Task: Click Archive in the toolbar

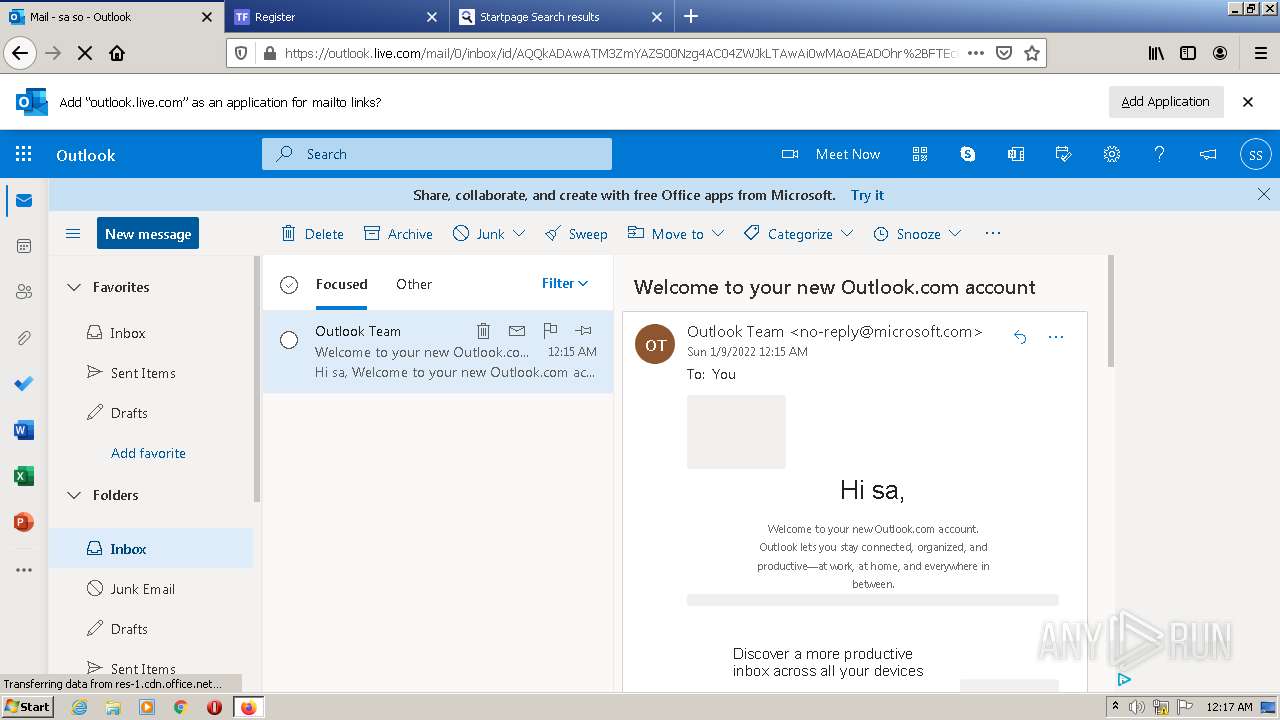Action: coord(398,234)
